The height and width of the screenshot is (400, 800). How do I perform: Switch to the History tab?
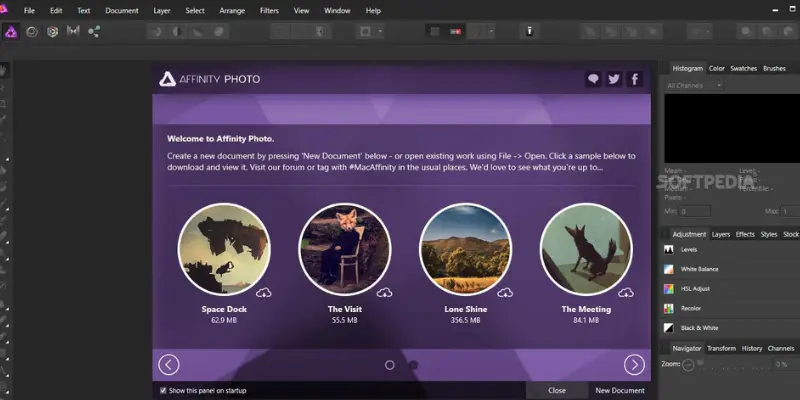point(752,348)
